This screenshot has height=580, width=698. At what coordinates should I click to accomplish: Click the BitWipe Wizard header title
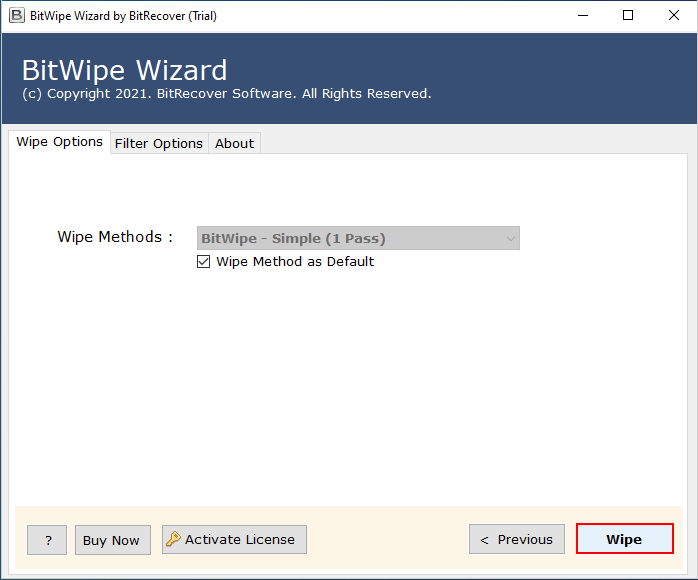[x=125, y=70]
